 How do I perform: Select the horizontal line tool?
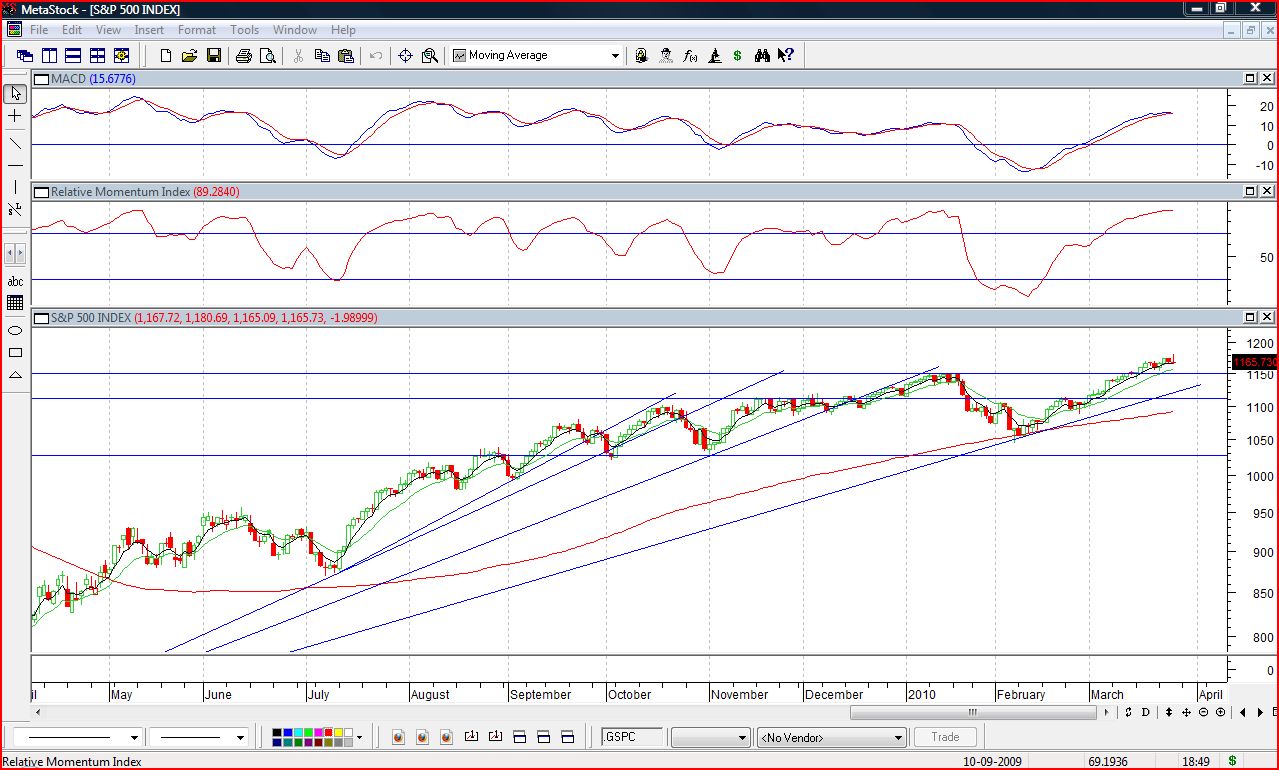click(15, 164)
